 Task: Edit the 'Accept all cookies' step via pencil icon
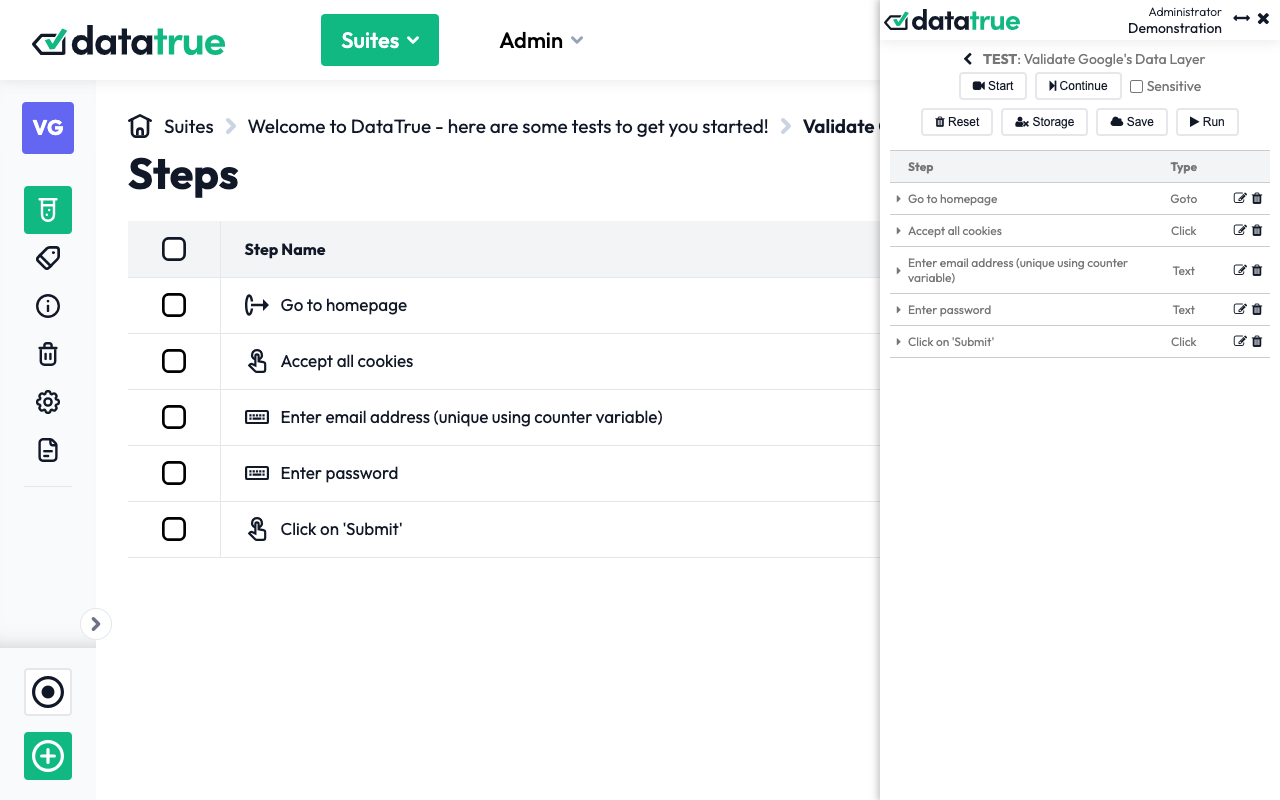(1240, 230)
